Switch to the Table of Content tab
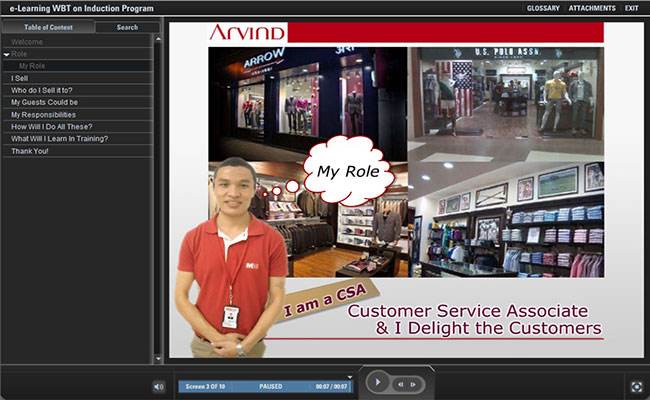Image resolution: width=650 pixels, height=400 pixels. coord(48,27)
